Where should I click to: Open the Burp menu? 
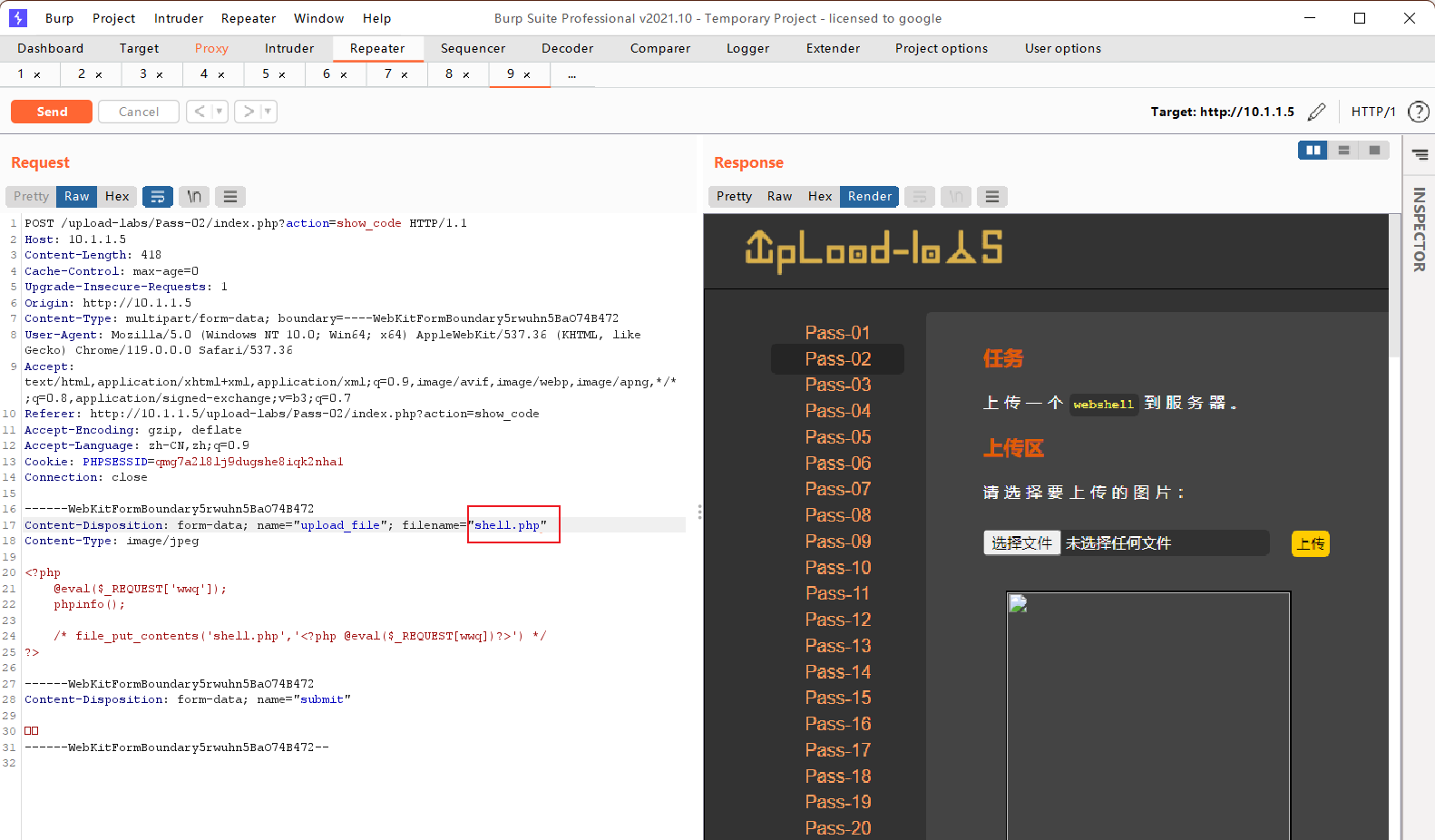[59, 18]
